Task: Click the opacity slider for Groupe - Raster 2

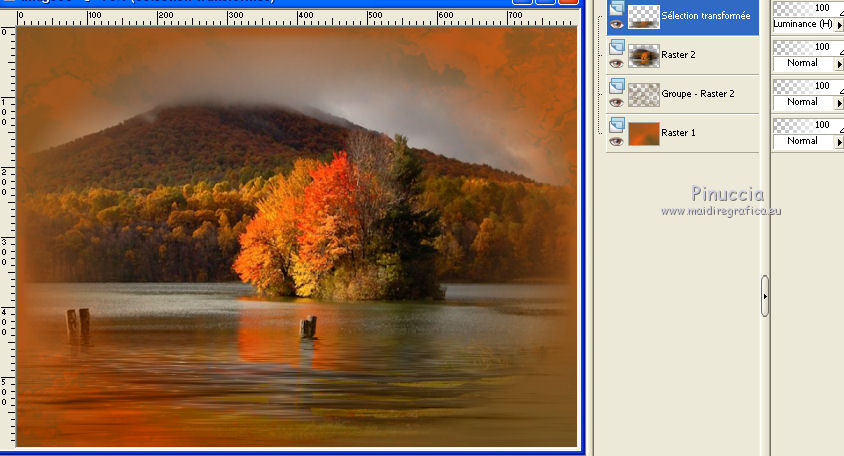Action: pos(808,86)
